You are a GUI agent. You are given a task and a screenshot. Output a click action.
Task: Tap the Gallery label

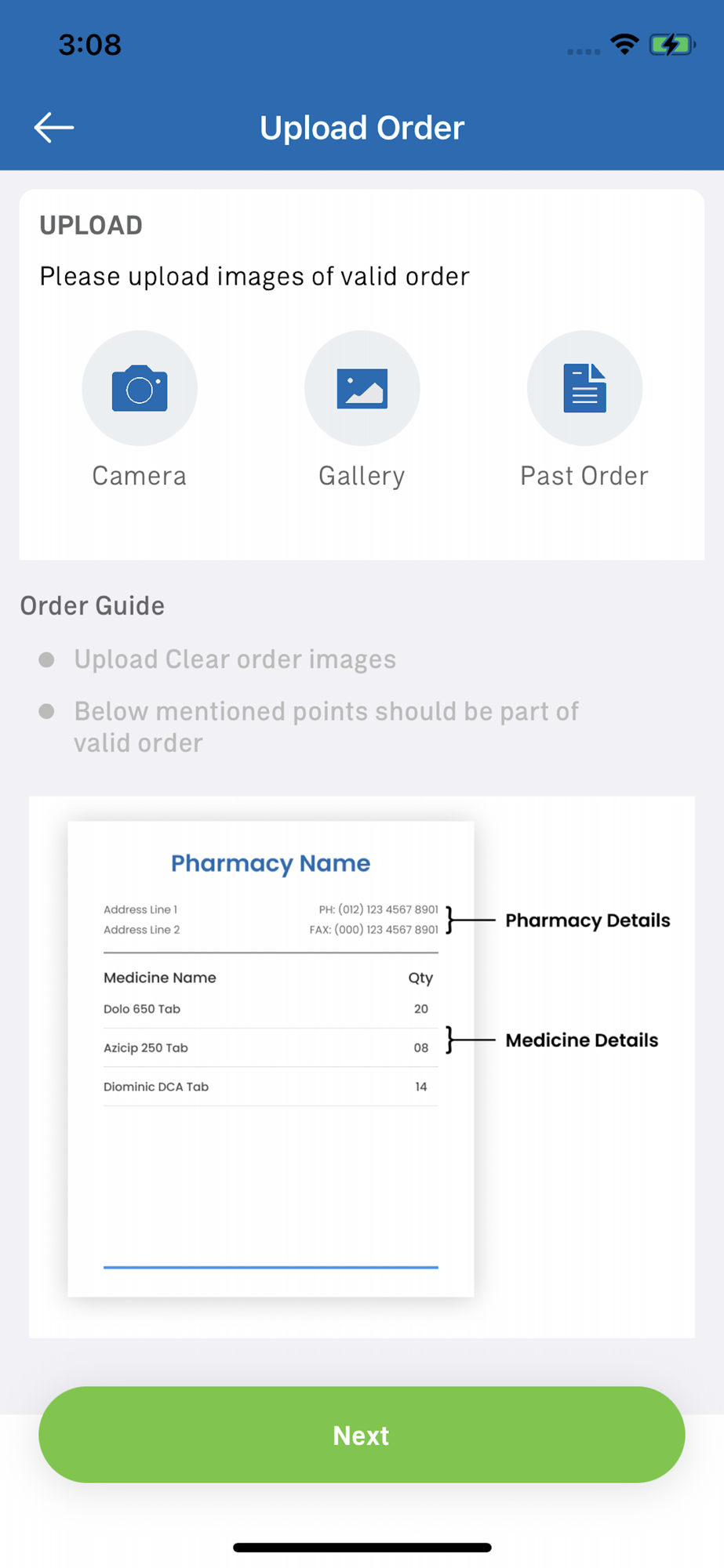(362, 476)
